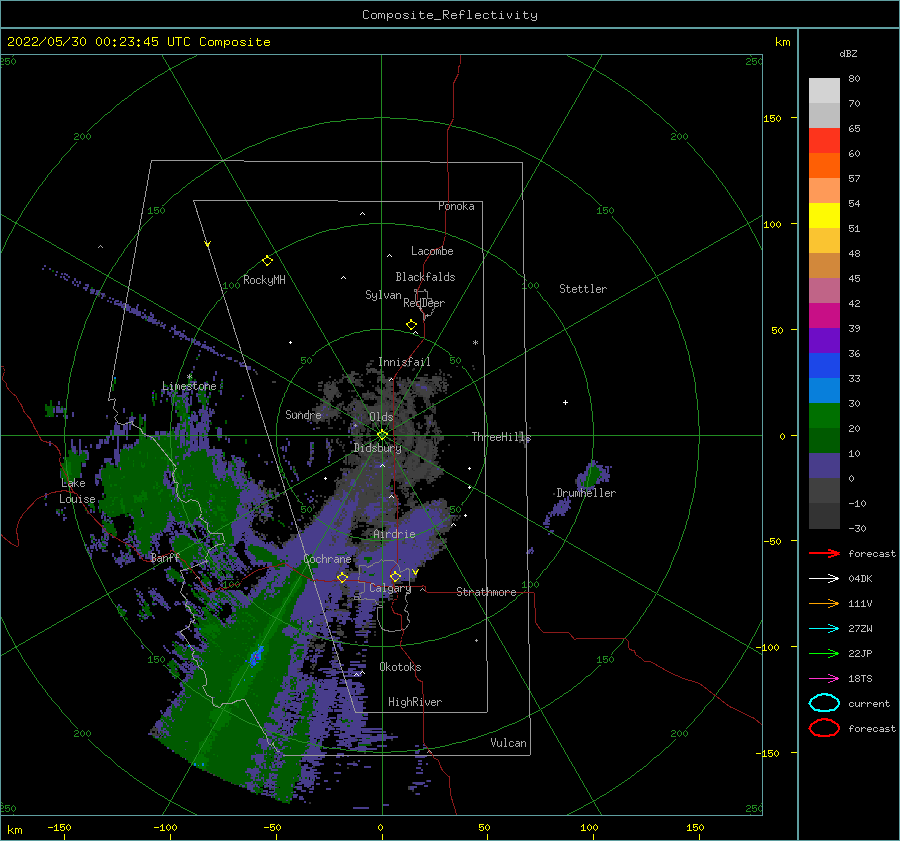Click the Sundre city label
The image size is (900, 841).
[303, 414]
